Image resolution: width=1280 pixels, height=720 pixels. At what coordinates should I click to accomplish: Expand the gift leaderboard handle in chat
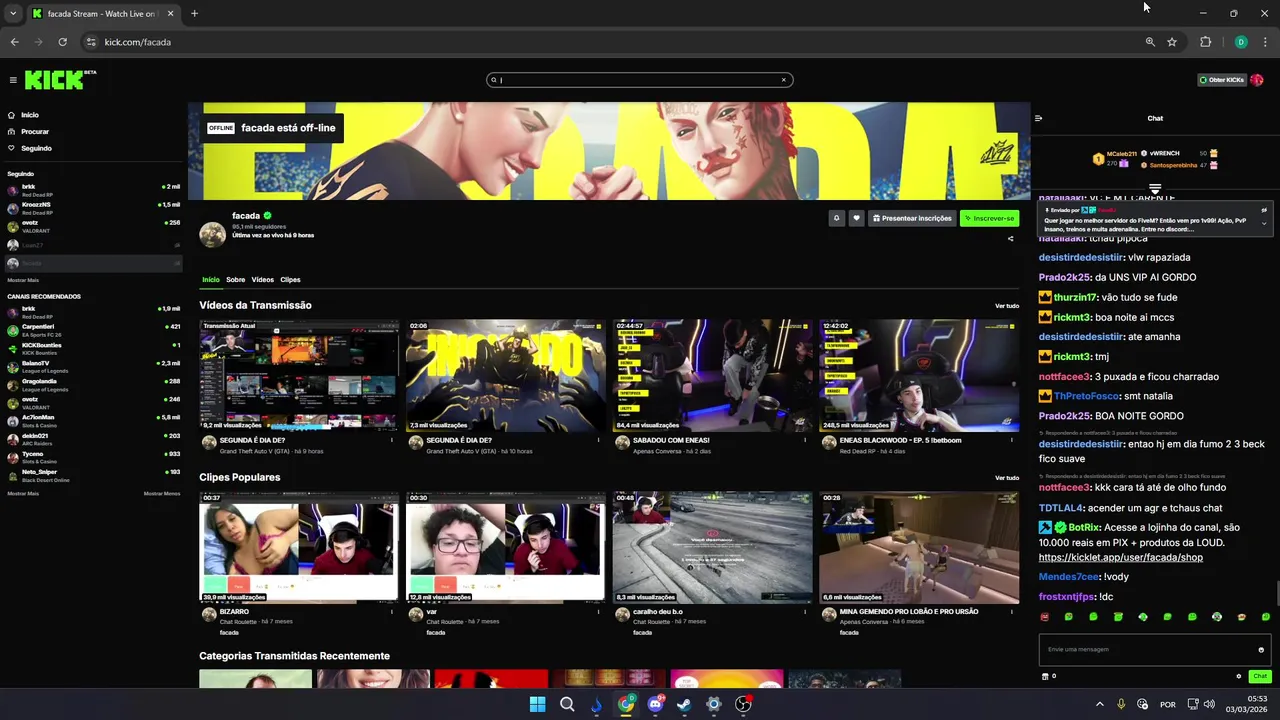1155,188
